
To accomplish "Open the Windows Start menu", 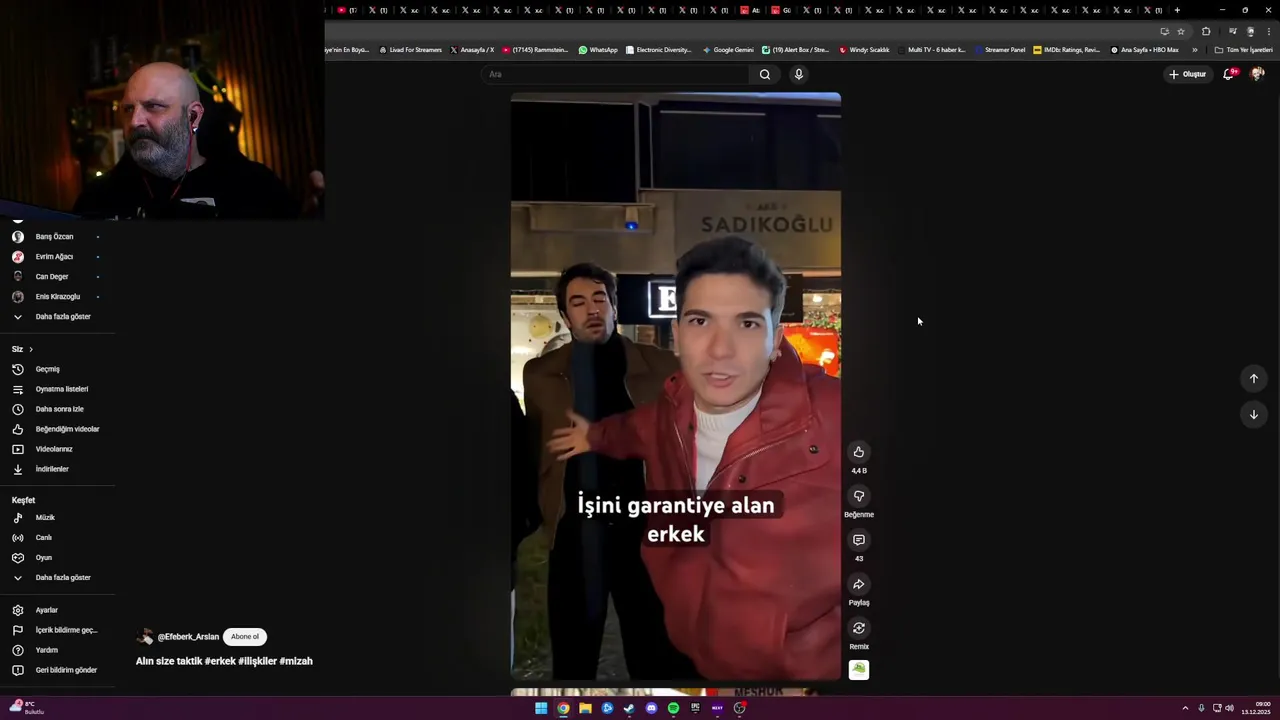I will 541,708.
